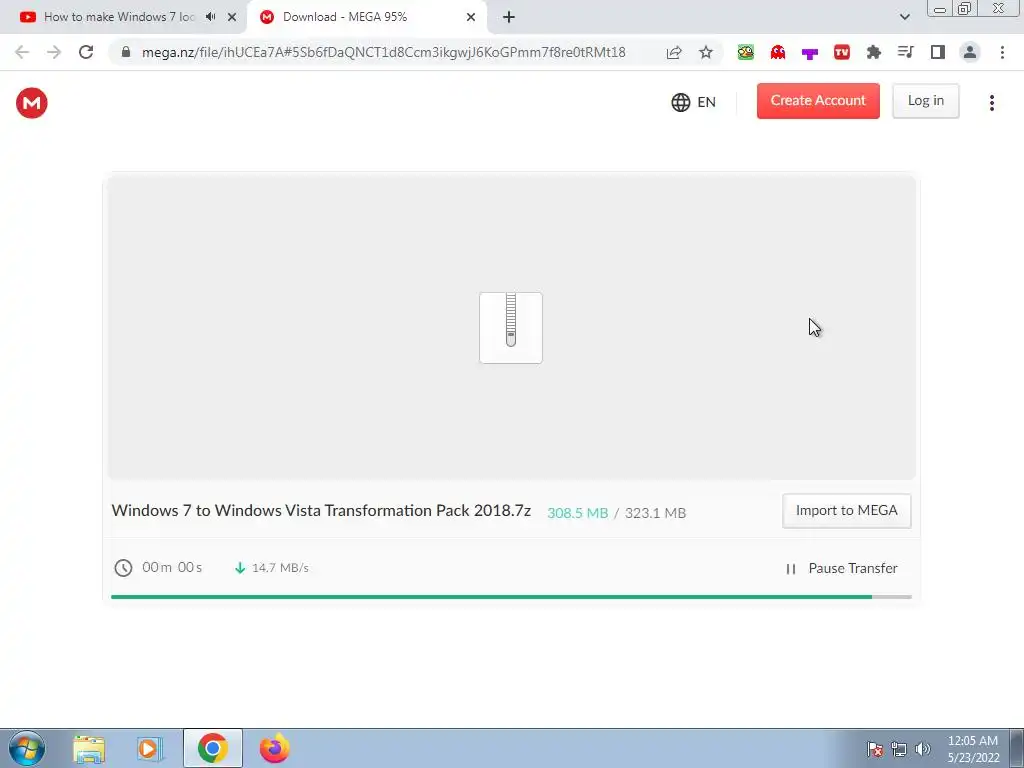The width and height of the screenshot is (1024, 768).
Task: Click the network tray icon
Action: click(899, 749)
